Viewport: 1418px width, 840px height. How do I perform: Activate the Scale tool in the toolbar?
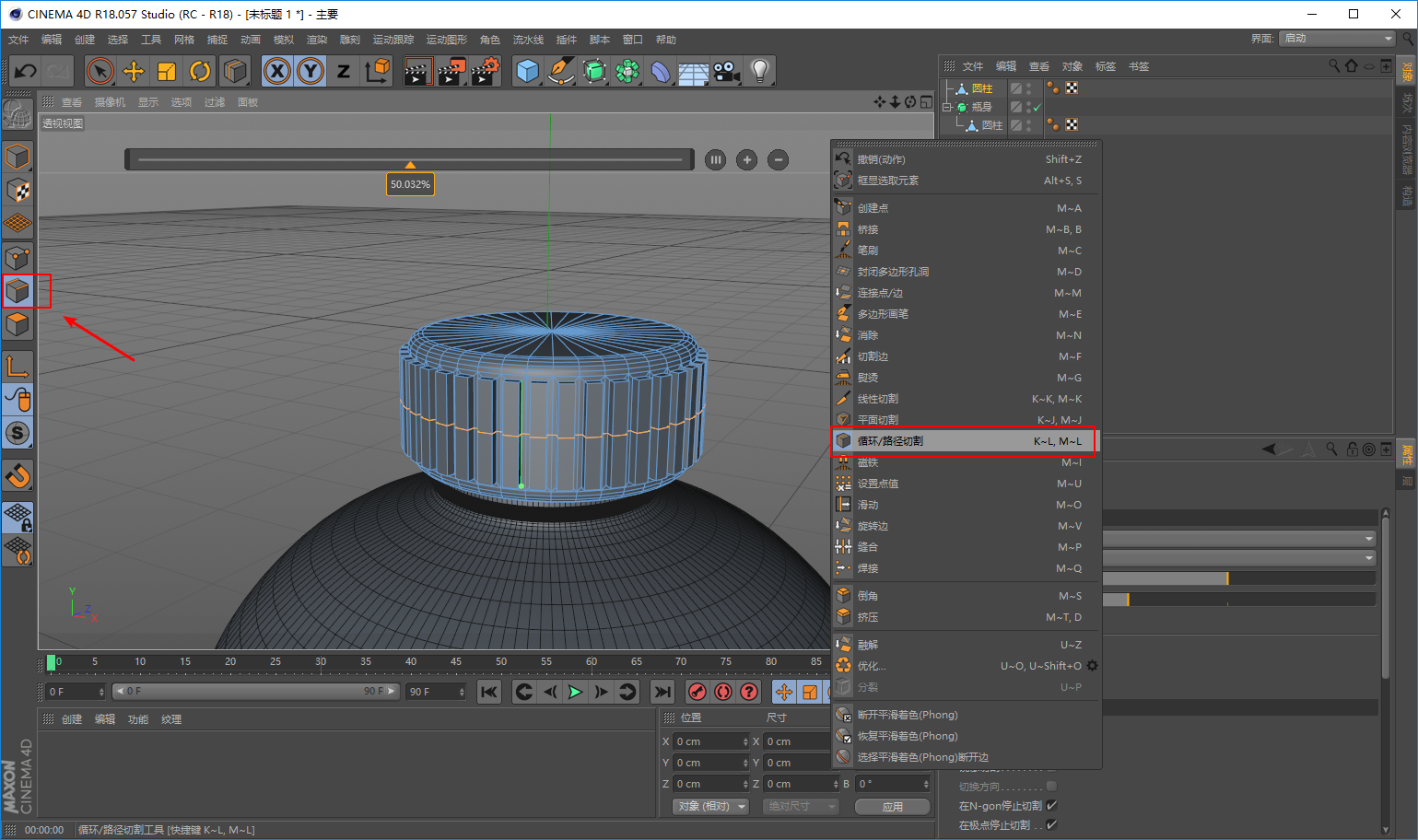coord(167,71)
